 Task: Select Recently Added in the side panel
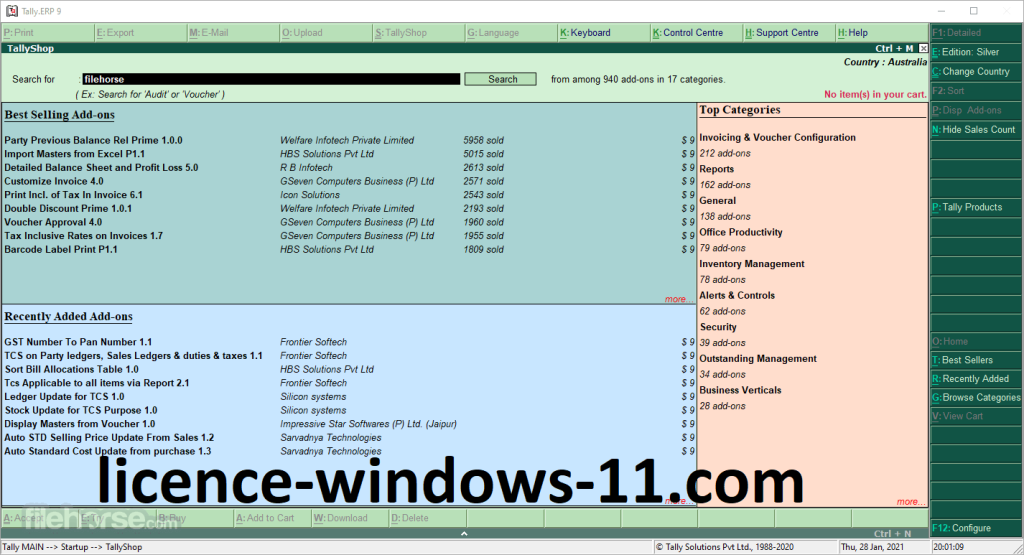click(974, 379)
